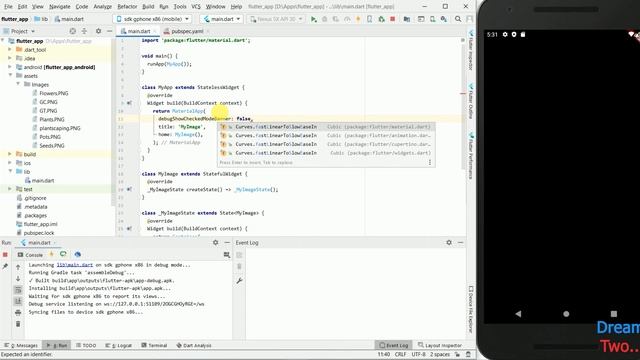Open main.dart under lib folder
640x360 pixels.
(x=43, y=180)
